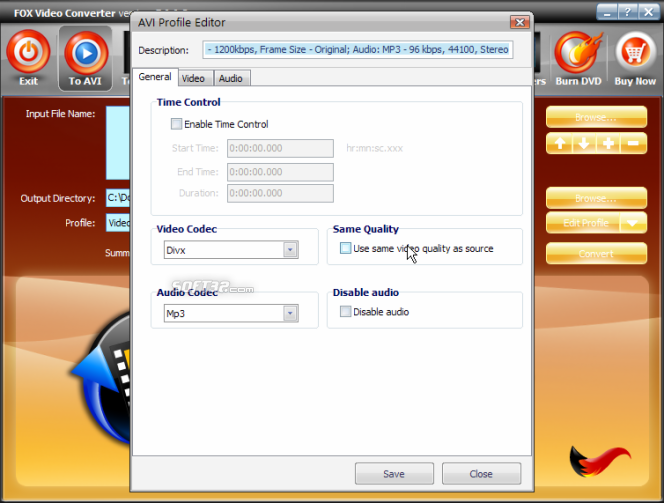Click the Edit Profile button
Viewport: 664px width, 503px height.
coord(584,223)
